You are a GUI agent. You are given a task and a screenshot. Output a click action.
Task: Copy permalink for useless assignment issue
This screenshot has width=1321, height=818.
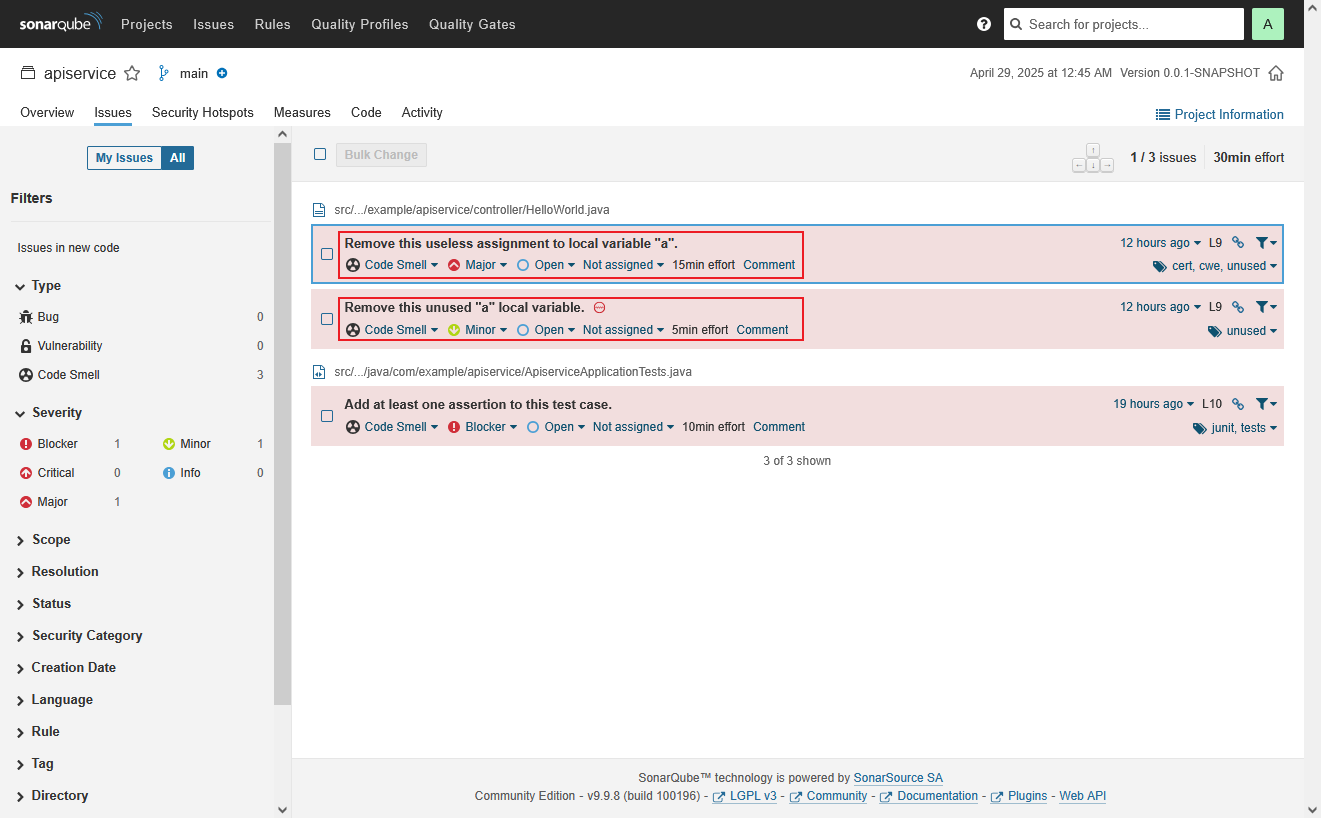click(x=1238, y=242)
